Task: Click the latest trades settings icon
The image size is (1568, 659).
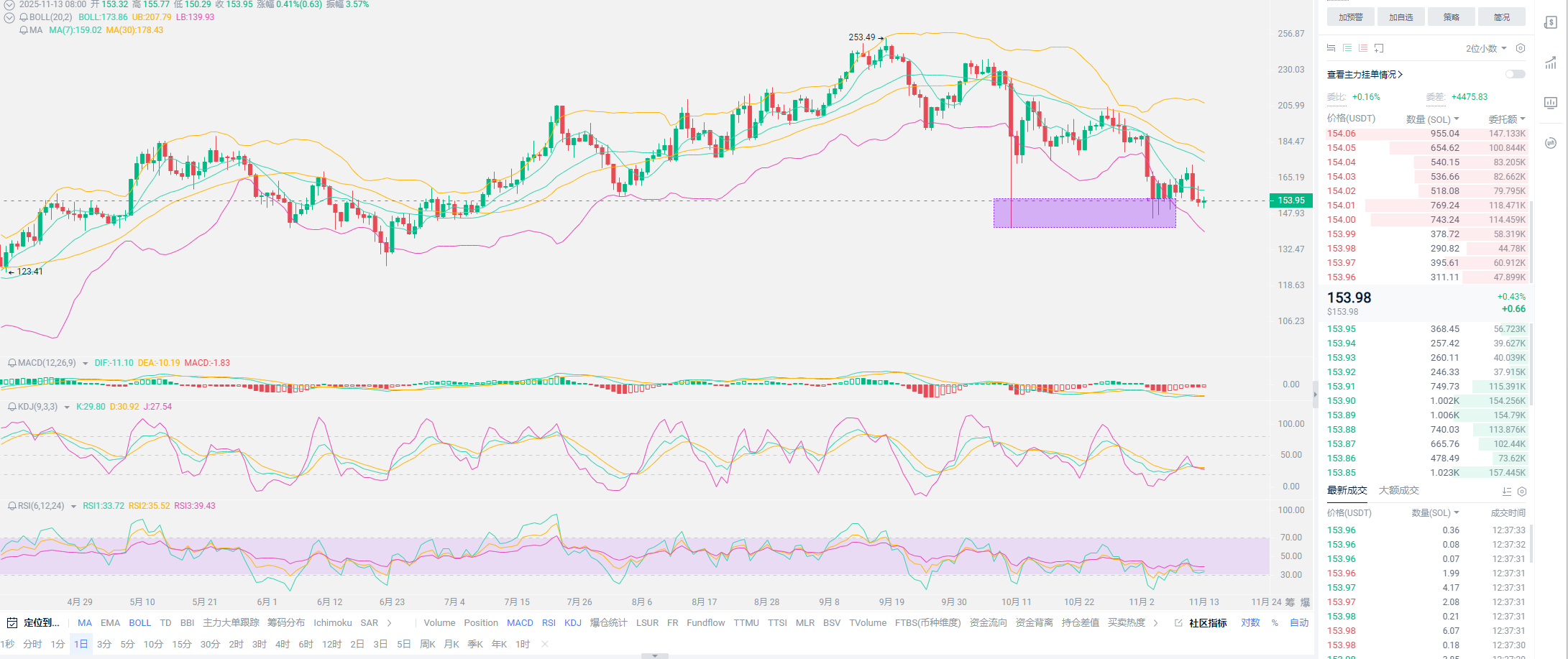Action: point(1521,492)
